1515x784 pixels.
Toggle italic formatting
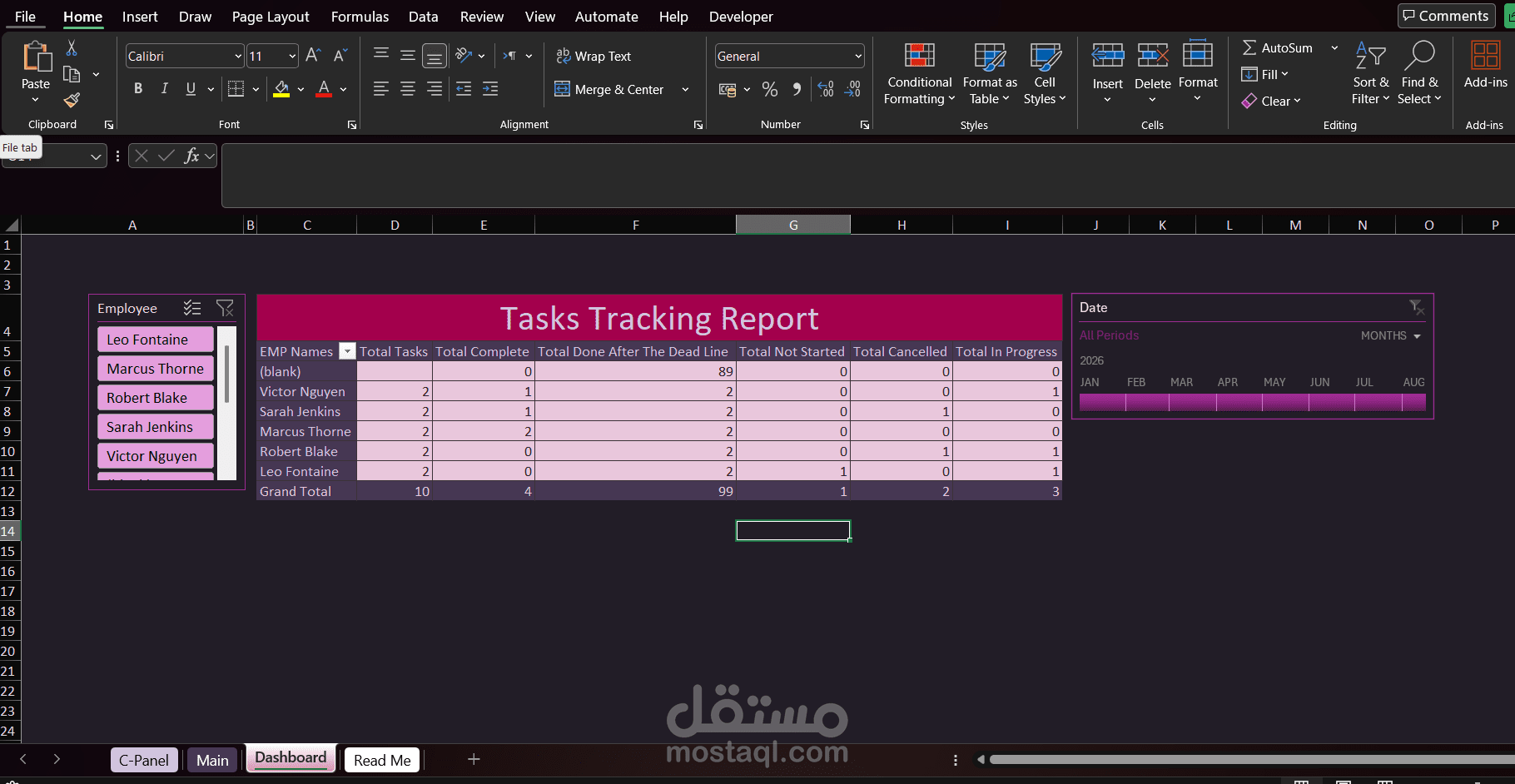(165, 88)
